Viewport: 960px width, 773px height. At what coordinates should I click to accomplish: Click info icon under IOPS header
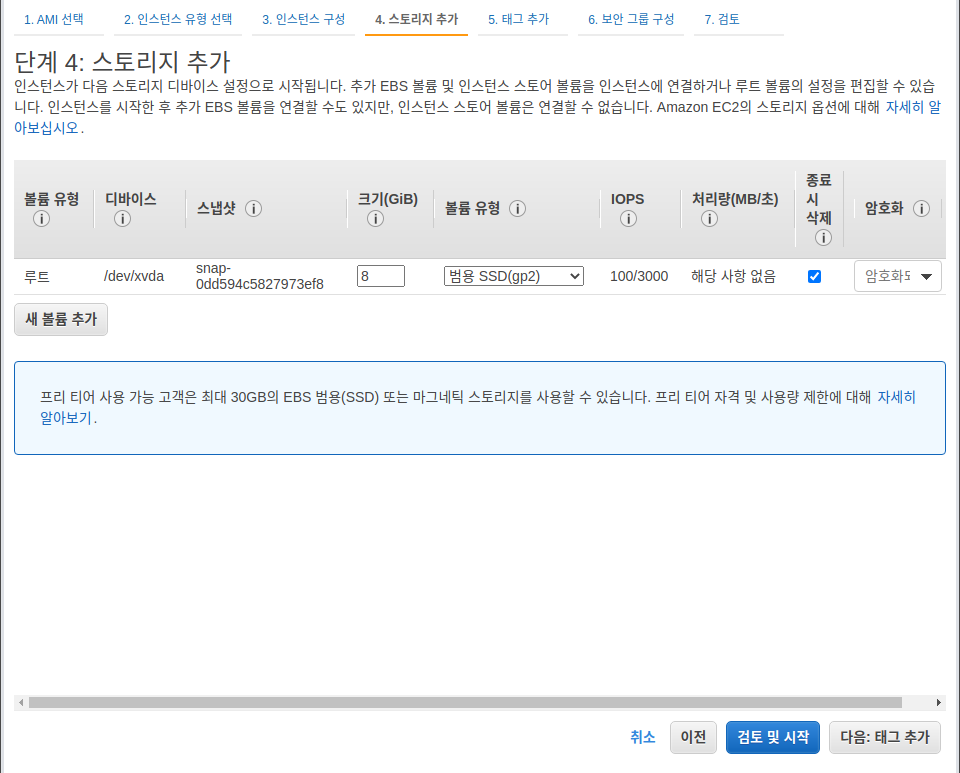(x=628, y=218)
